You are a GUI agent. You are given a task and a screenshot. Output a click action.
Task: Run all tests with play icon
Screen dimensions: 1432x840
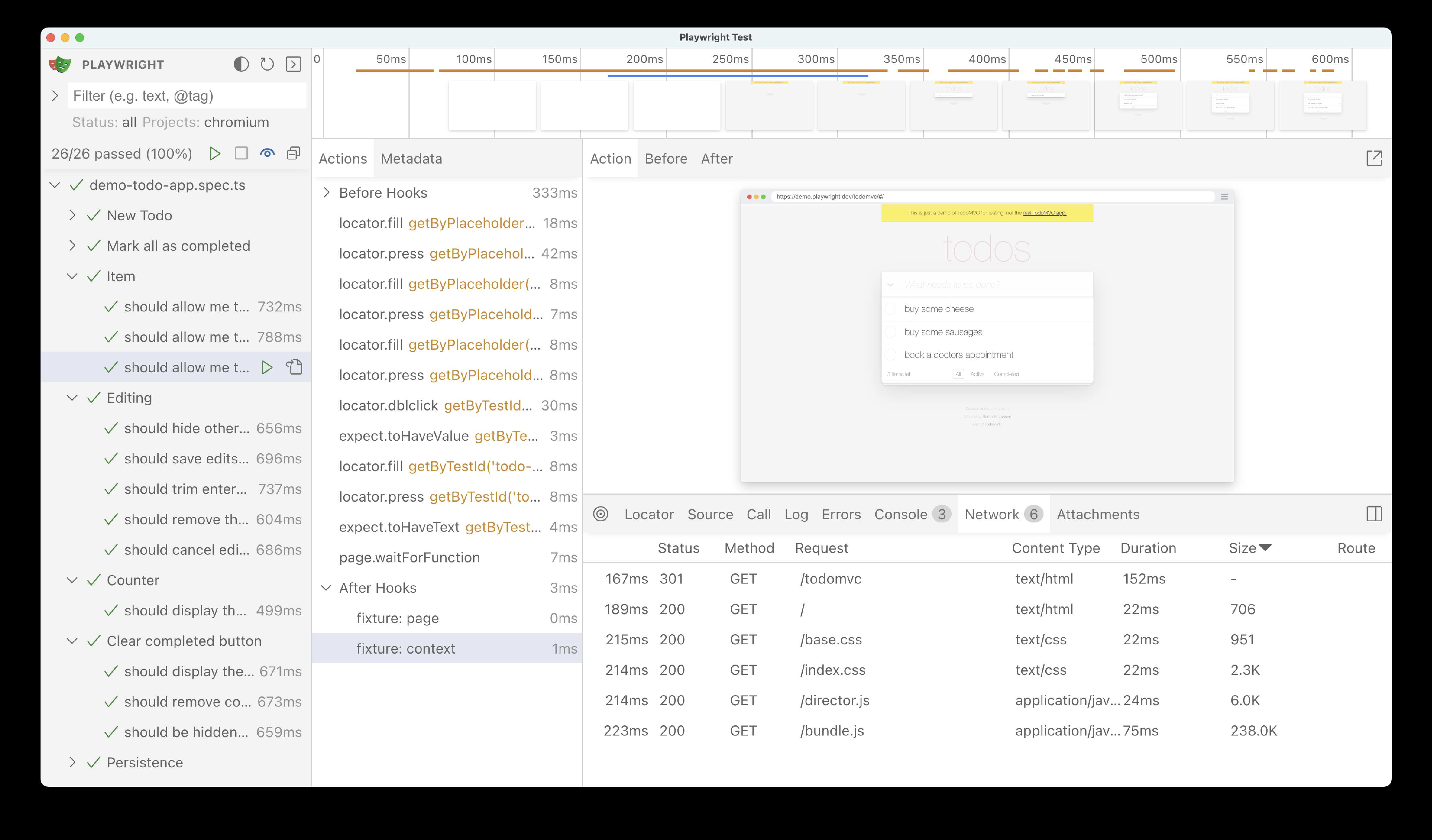[x=214, y=153]
